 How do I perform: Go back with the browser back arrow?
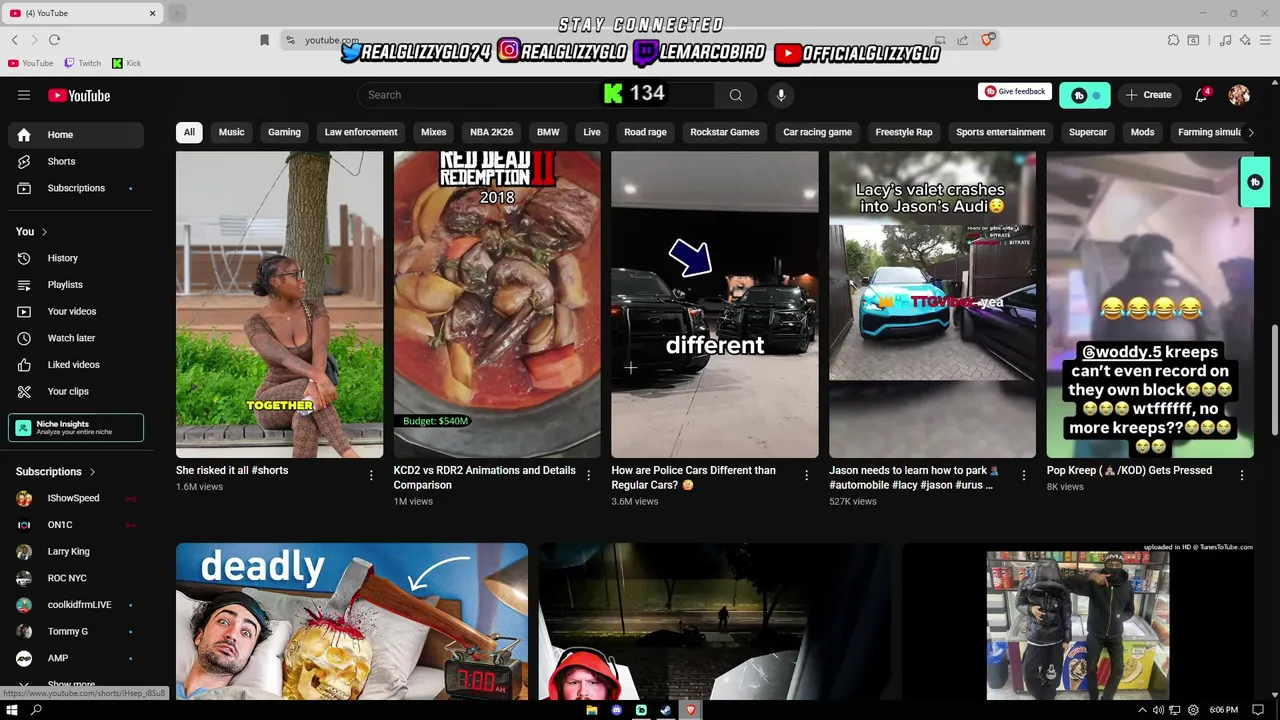15,40
